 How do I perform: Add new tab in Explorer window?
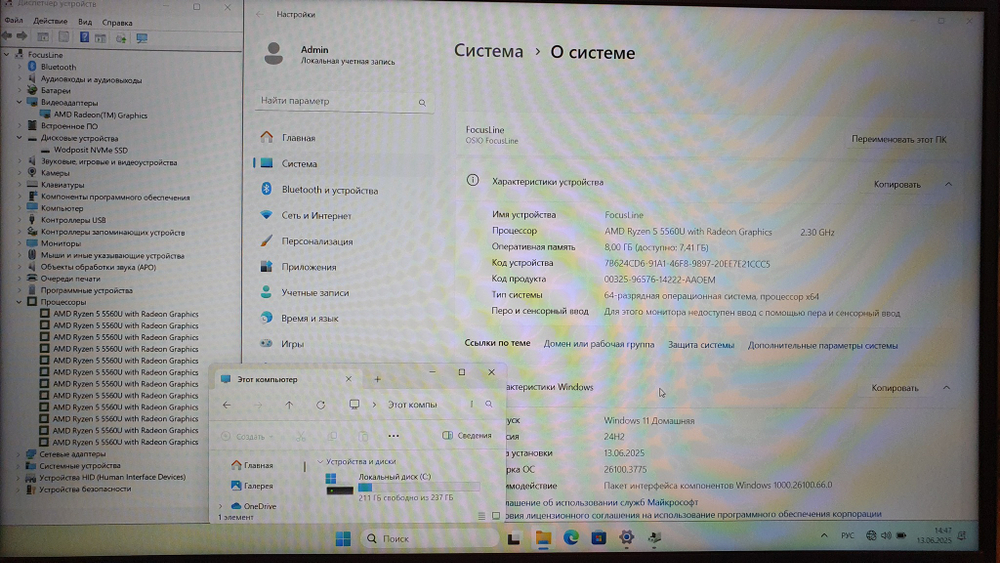pyautogui.click(x=377, y=379)
